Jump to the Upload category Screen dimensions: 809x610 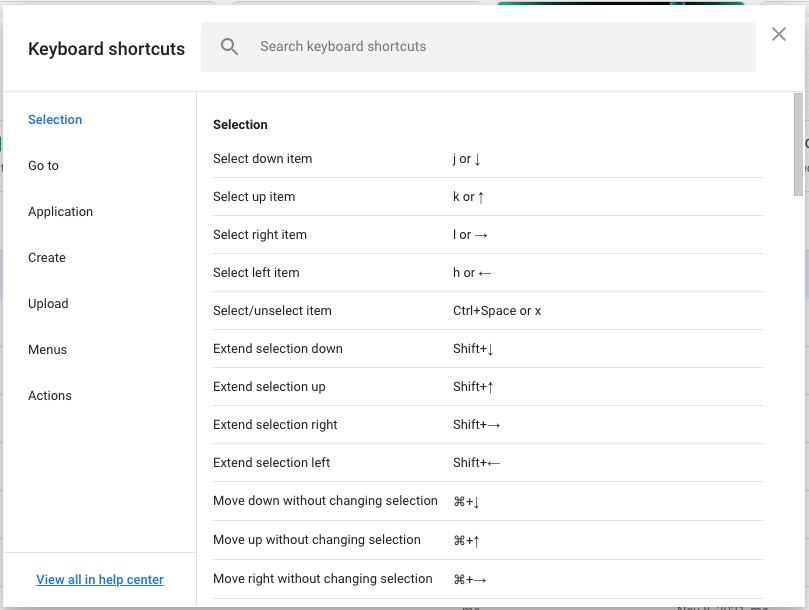[x=48, y=304]
